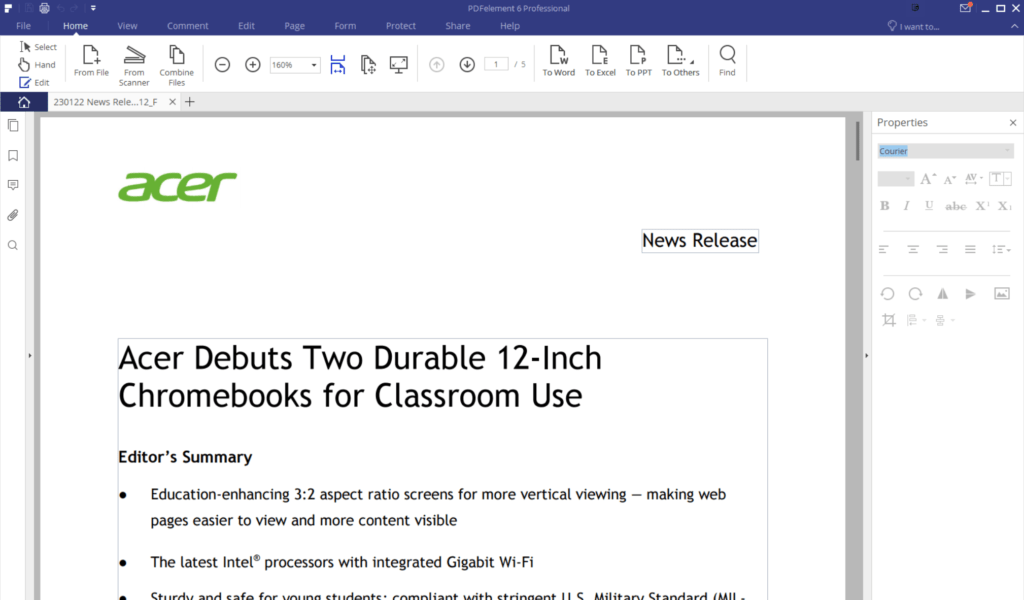
Task: Click the current page number field
Action: (496, 65)
